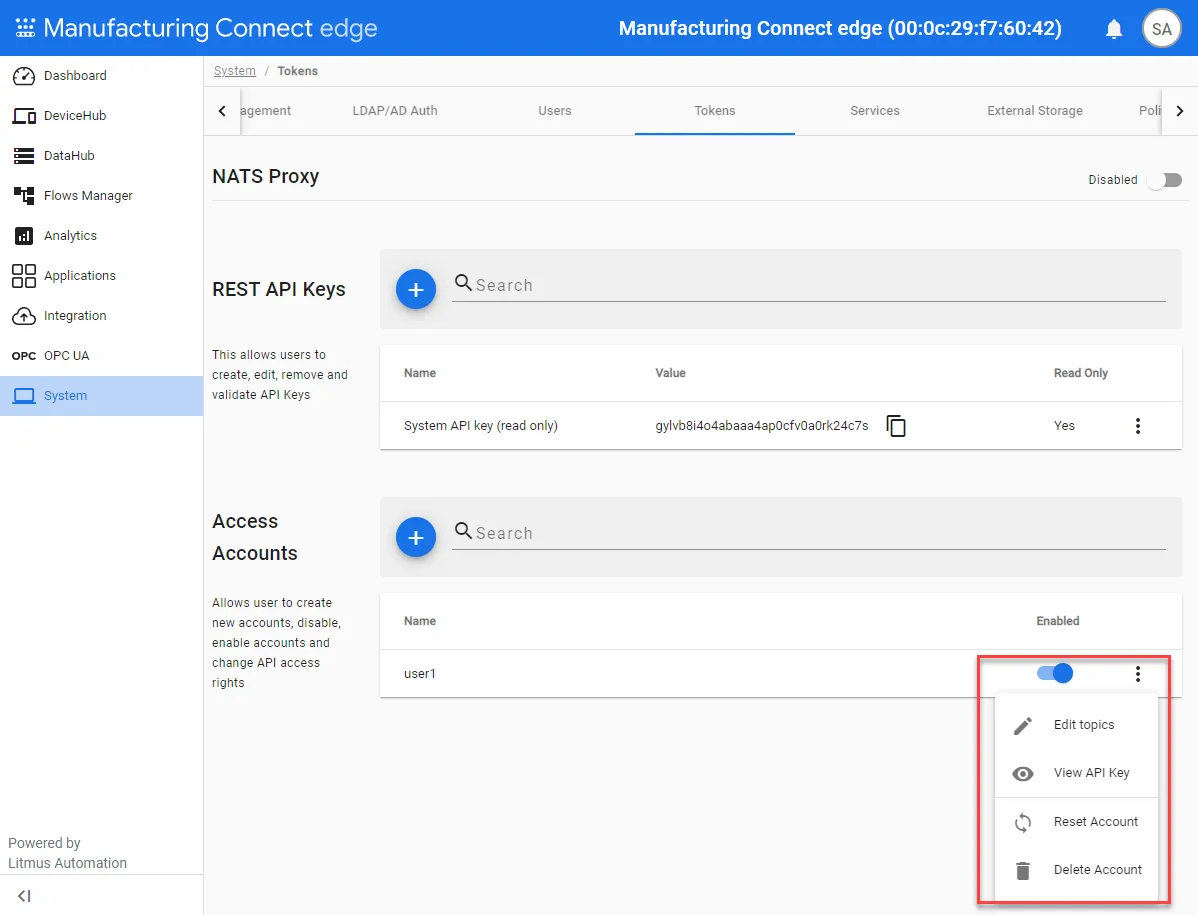Switch to the LDAP/AD Auth tab
The width and height of the screenshot is (1198, 915).
point(395,111)
